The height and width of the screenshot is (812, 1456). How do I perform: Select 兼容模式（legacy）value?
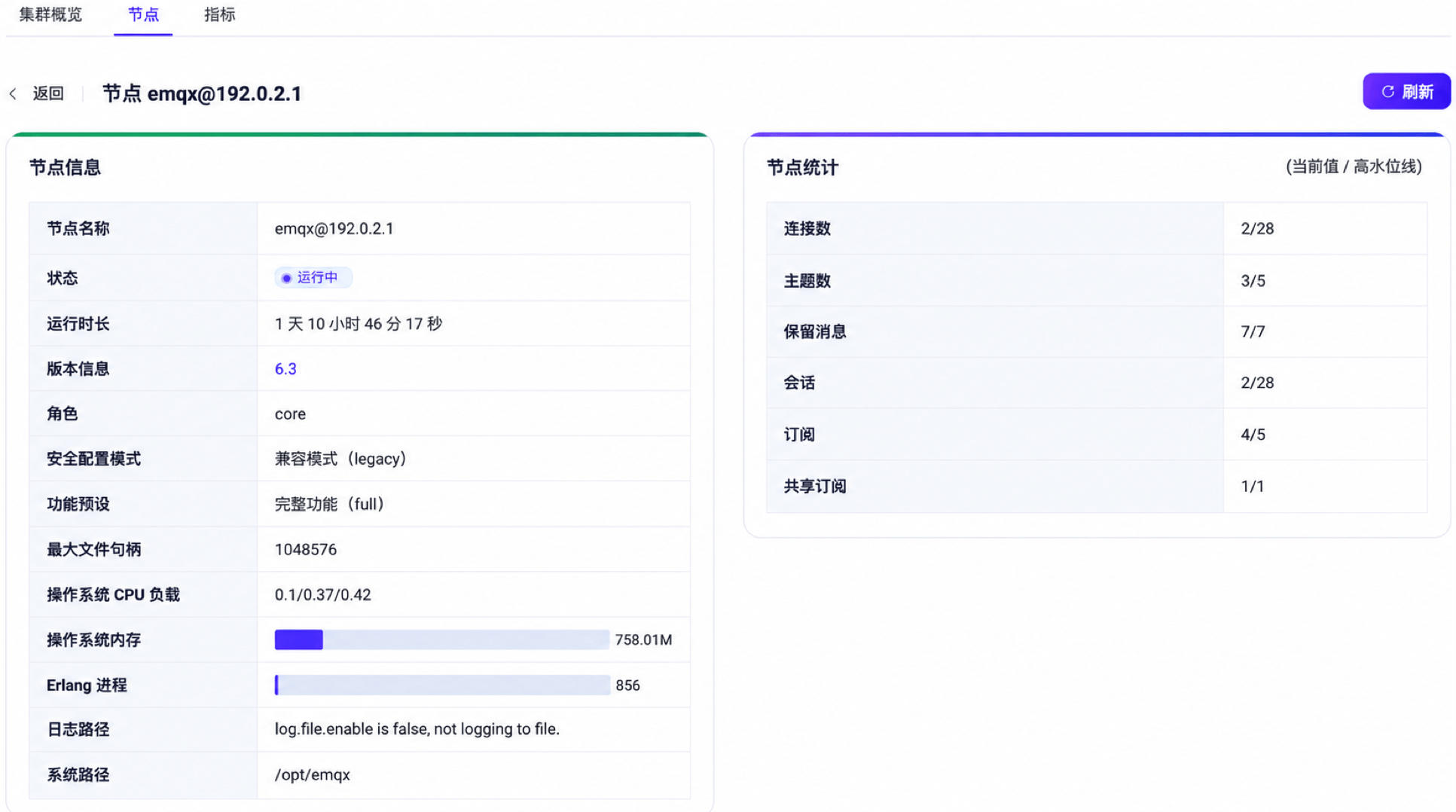340,459
